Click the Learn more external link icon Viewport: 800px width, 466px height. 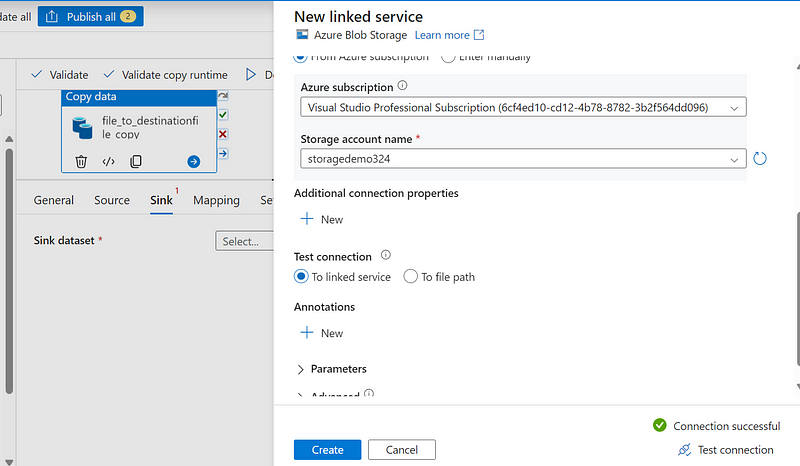(479, 35)
